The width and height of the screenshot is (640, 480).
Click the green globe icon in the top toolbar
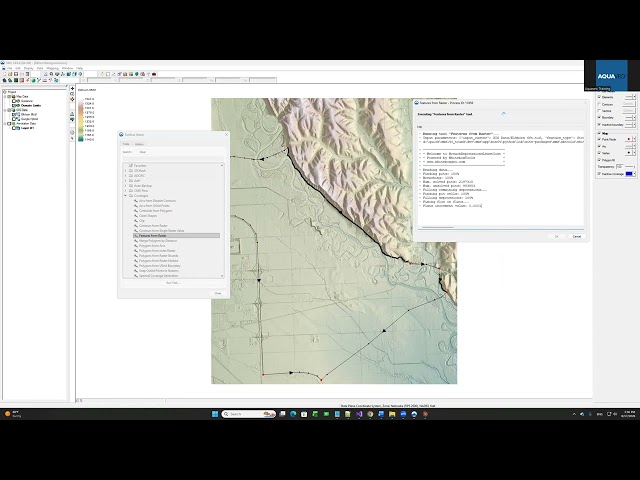pyautogui.click(x=137, y=74)
